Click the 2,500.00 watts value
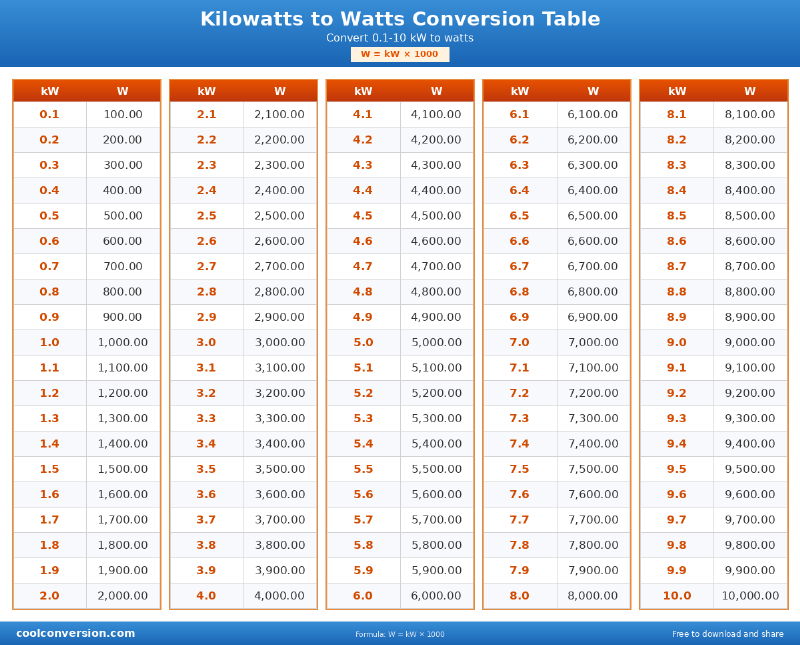Viewport: 800px width, 645px height. tap(280, 215)
